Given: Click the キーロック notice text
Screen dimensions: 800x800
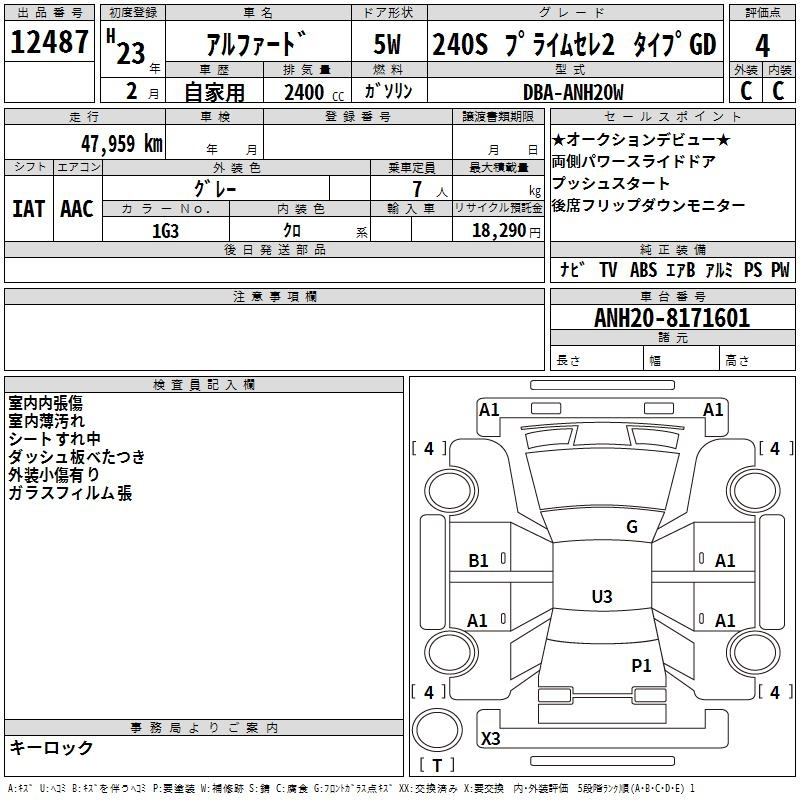Looking at the screenshot, I should tap(51, 748).
